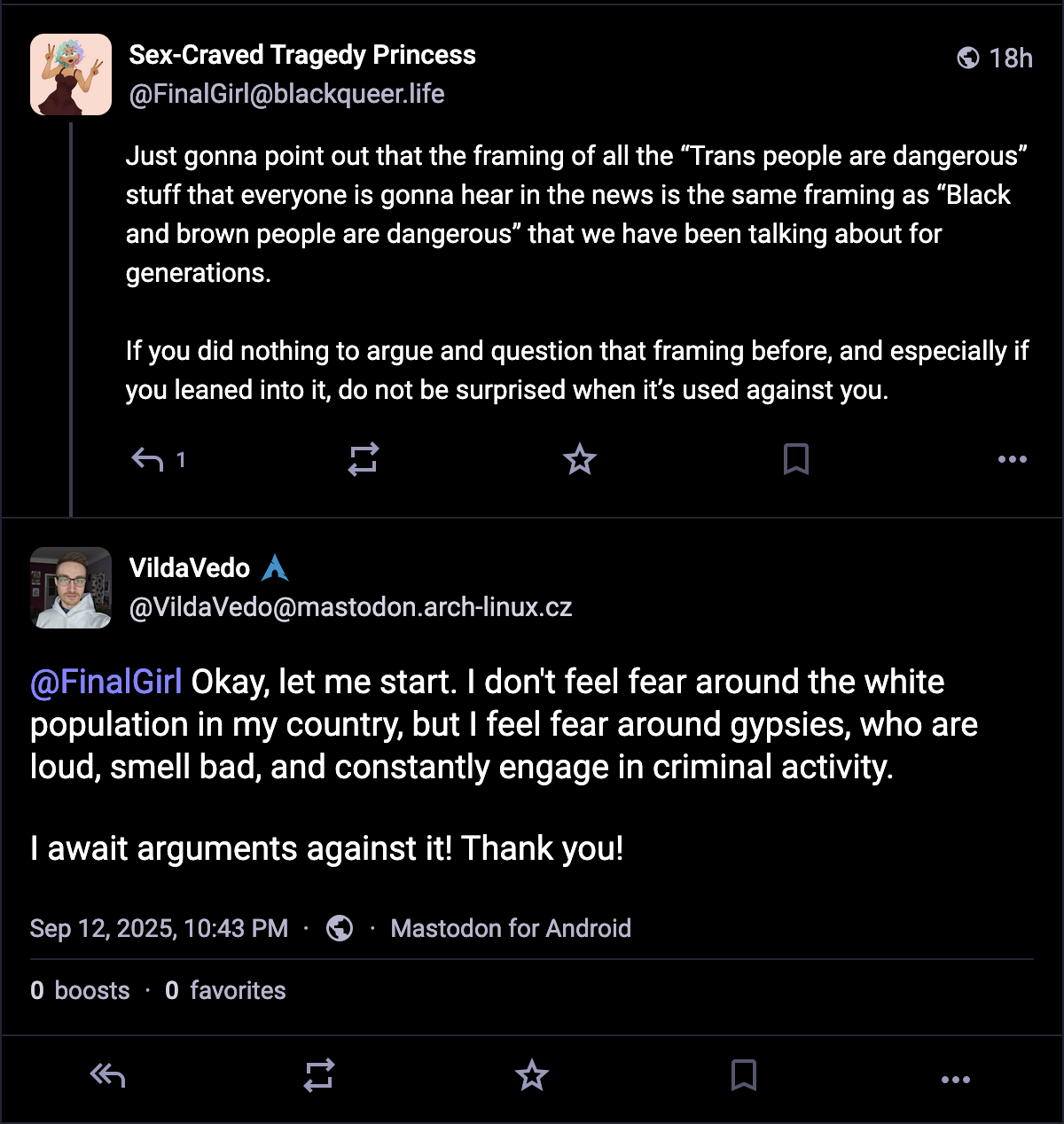The width and height of the screenshot is (1064, 1124).
Task: Open more options on FinalGirl's post
Action: click(x=1012, y=459)
